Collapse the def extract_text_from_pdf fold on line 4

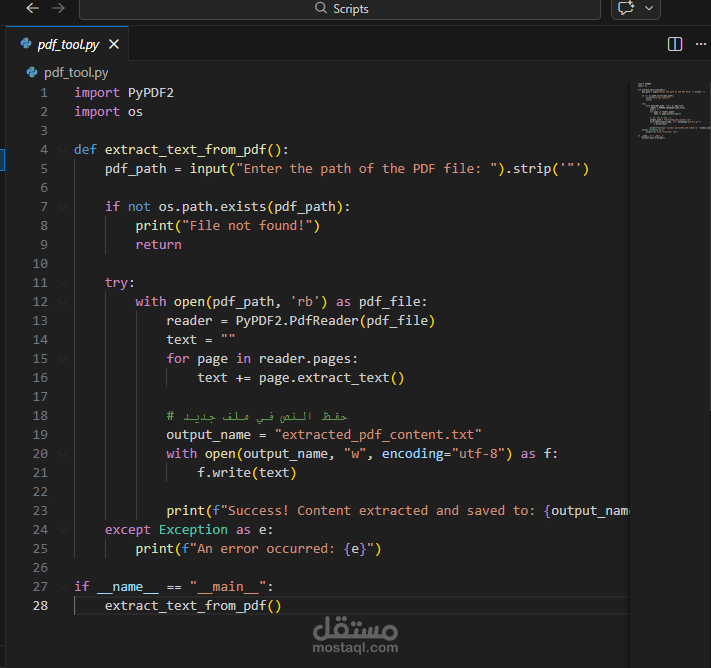63,150
